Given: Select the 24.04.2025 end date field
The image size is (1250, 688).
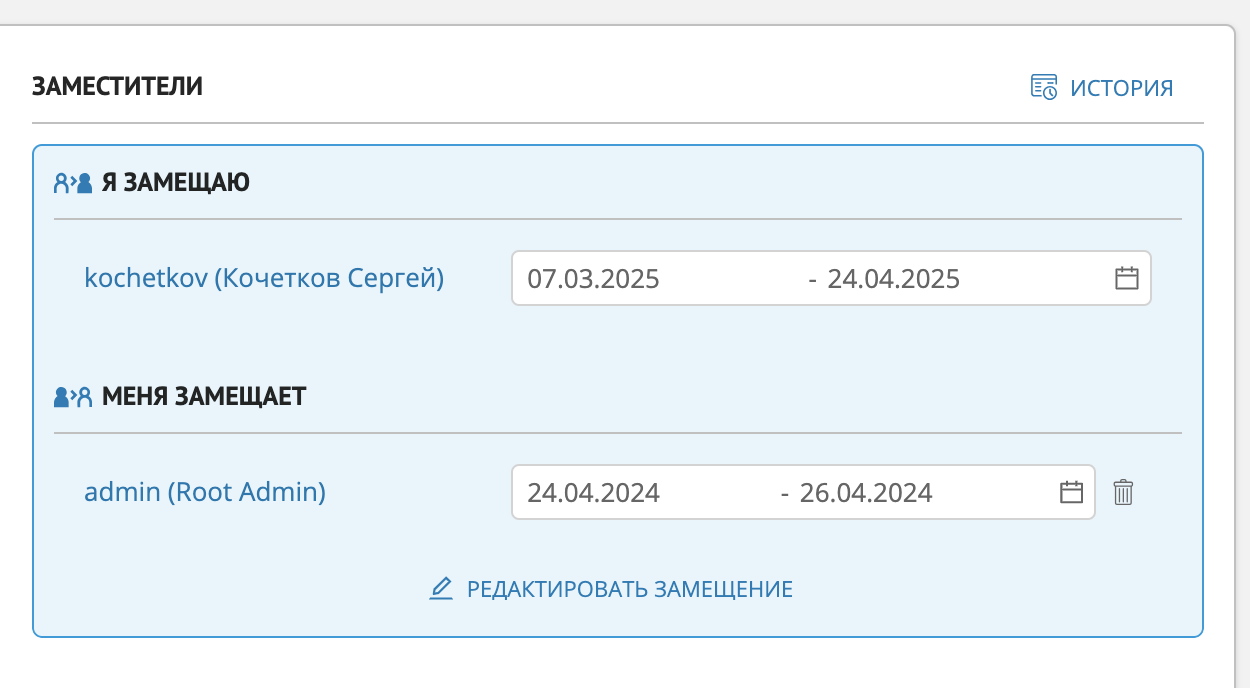Looking at the screenshot, I should pyautogui.click(x=894, y=278).
